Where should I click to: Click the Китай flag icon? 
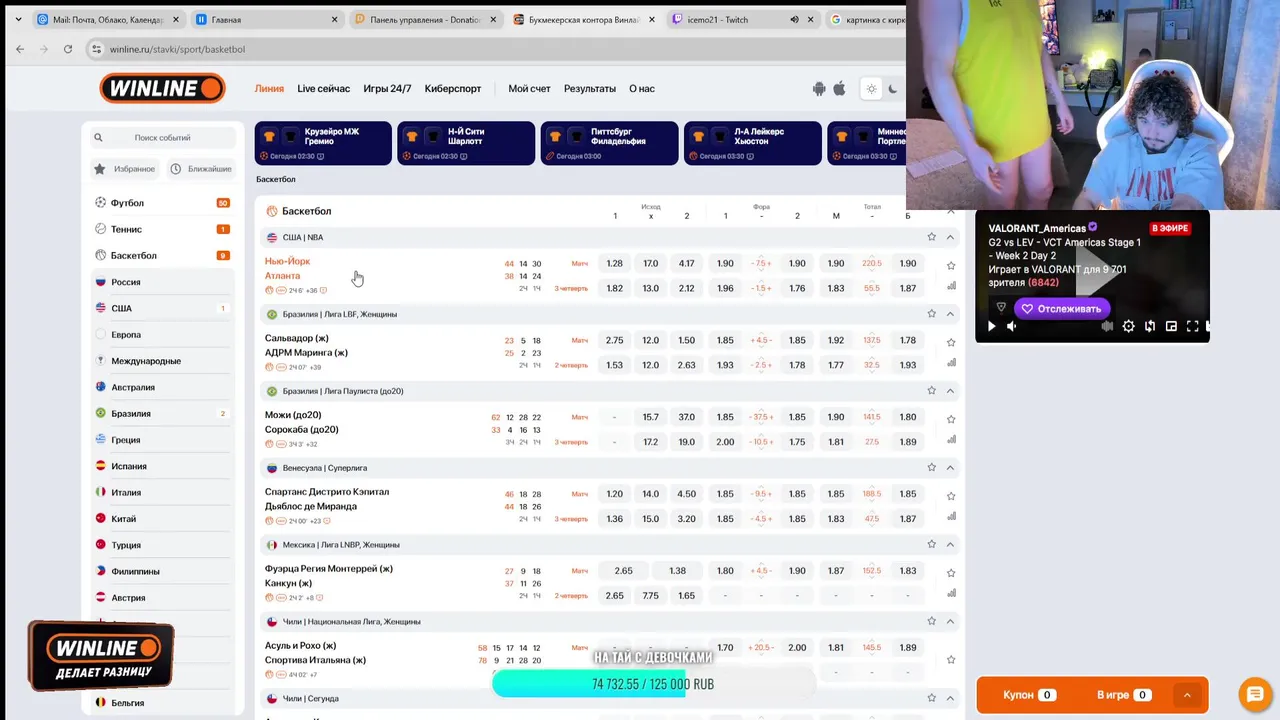(101, 519)
